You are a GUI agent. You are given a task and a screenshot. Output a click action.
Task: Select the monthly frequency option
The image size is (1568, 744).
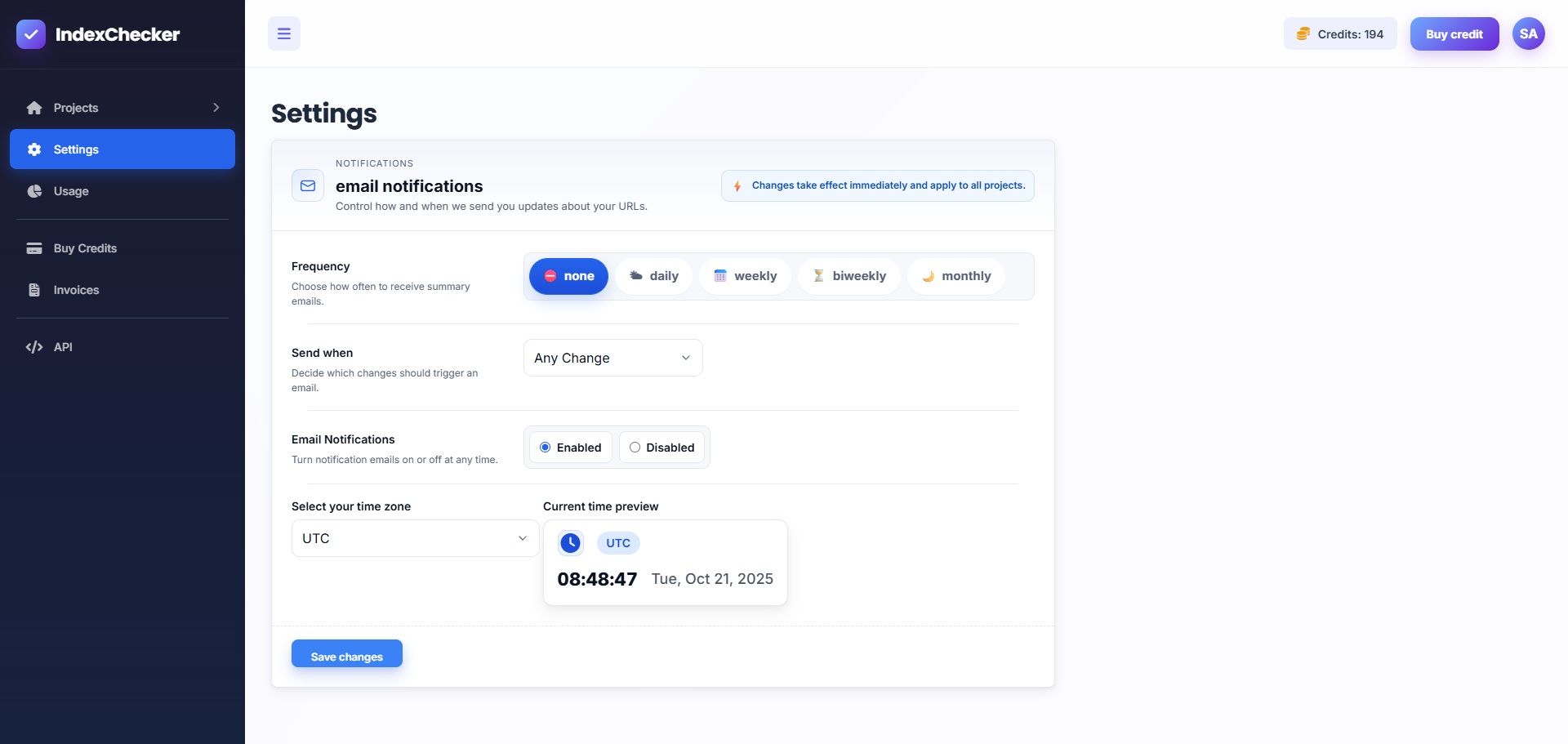pyautogui.click(x=956, y=276)
